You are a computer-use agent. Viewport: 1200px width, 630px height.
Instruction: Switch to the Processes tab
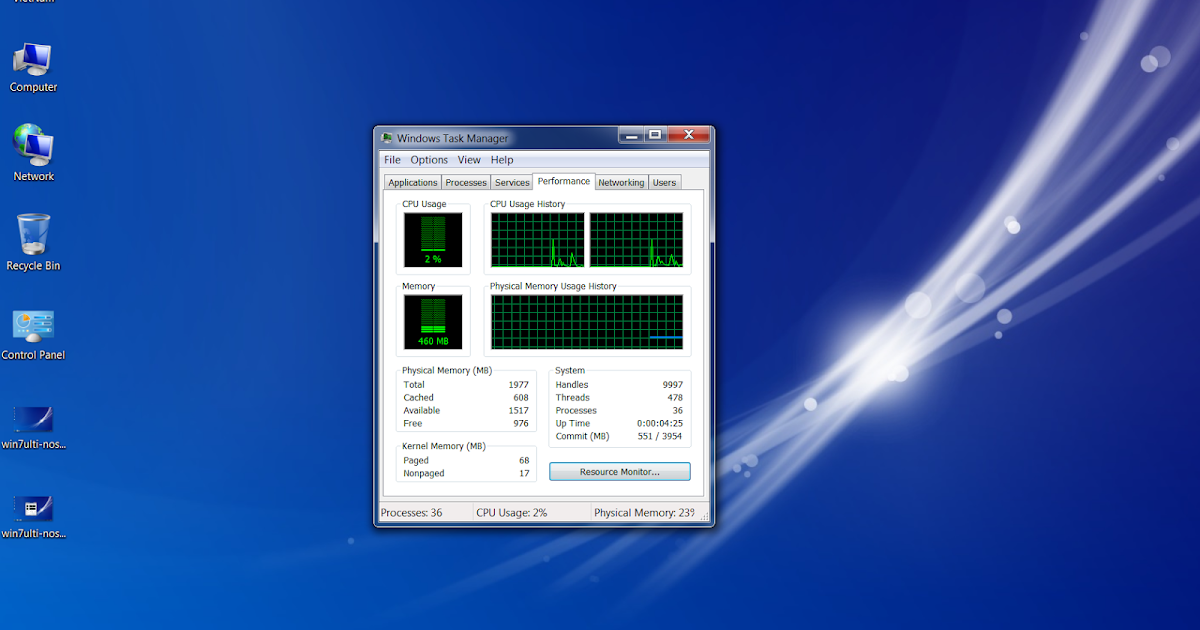click(466, 183)
